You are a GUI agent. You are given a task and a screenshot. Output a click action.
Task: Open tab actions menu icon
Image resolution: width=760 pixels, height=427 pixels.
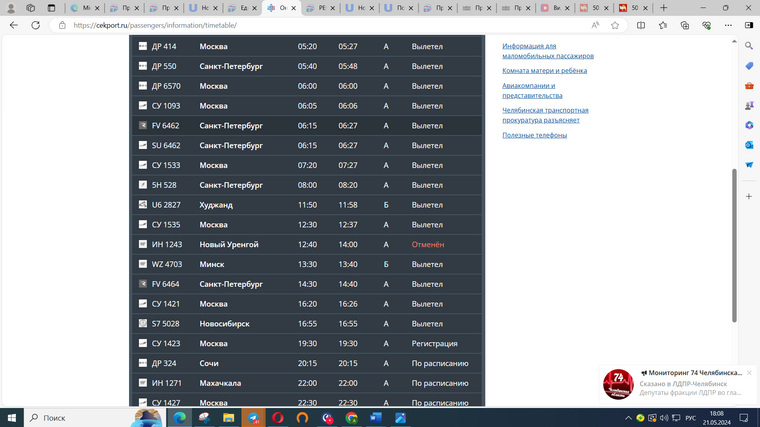[x=51, y=8]
